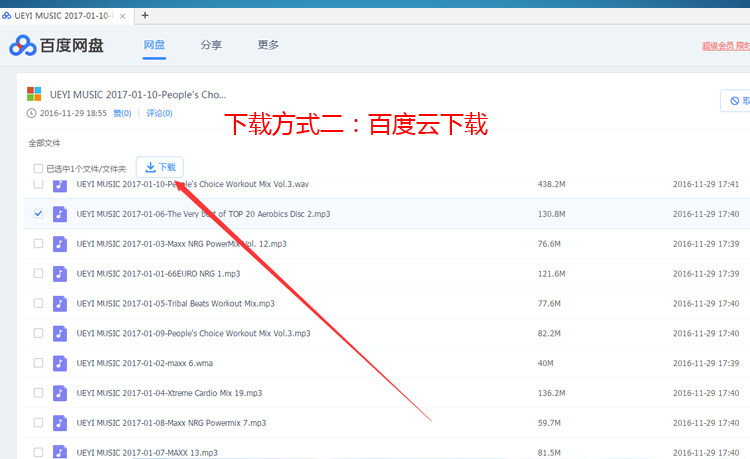Image resolution: width=750 pixels, height=459 pixels.
Task: Toggle the select-all files checkbox
Action: click(38, 168)
